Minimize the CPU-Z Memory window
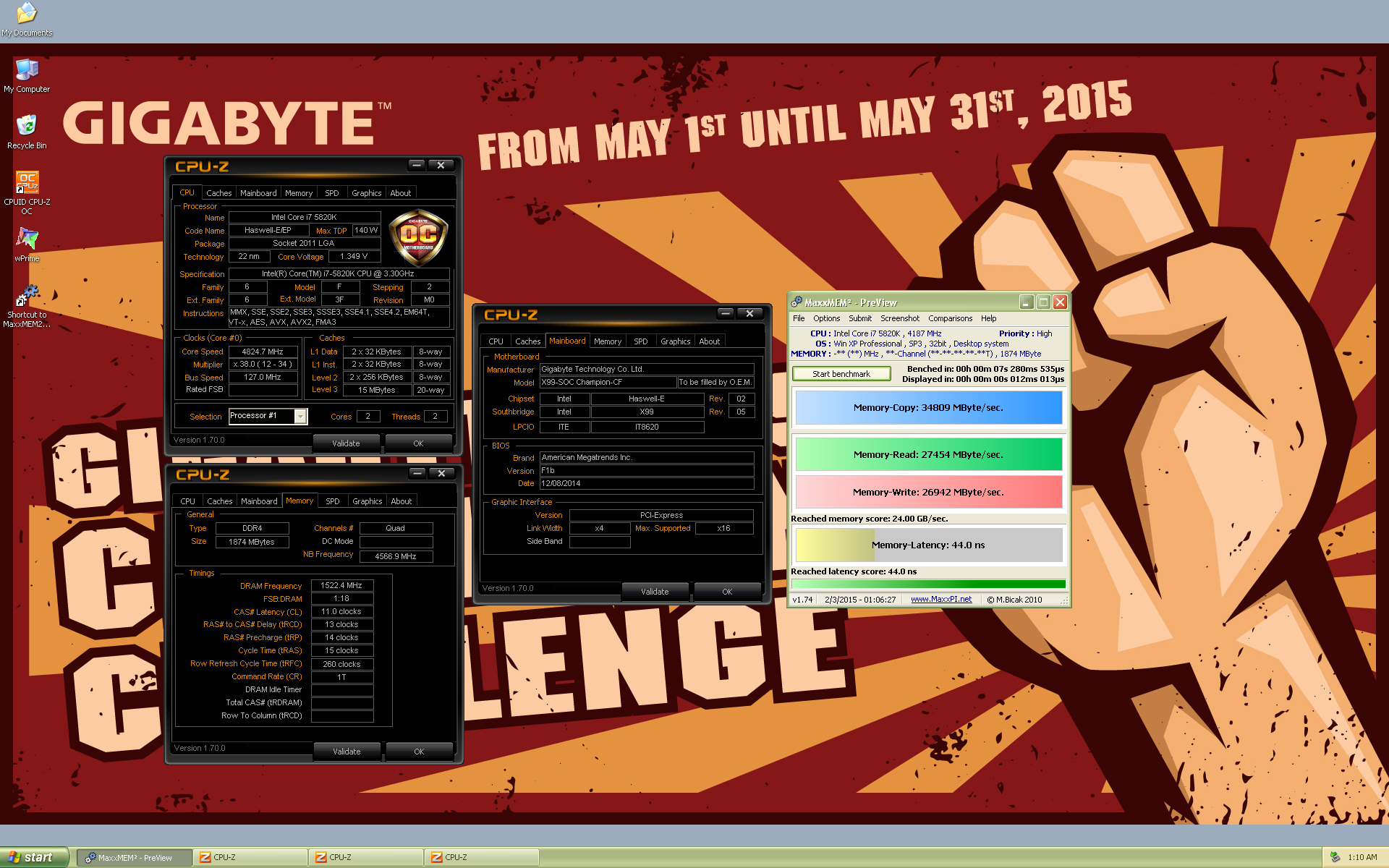Image resolution: width=1389 pixels, height=868 pixels. [x=417, y=473]
